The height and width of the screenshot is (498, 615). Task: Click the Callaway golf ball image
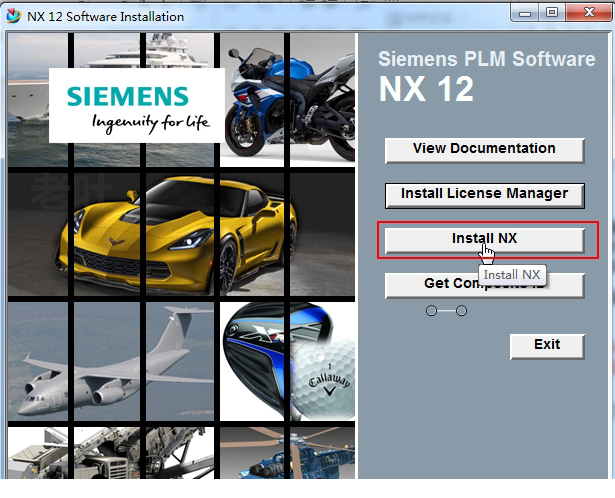325,378
